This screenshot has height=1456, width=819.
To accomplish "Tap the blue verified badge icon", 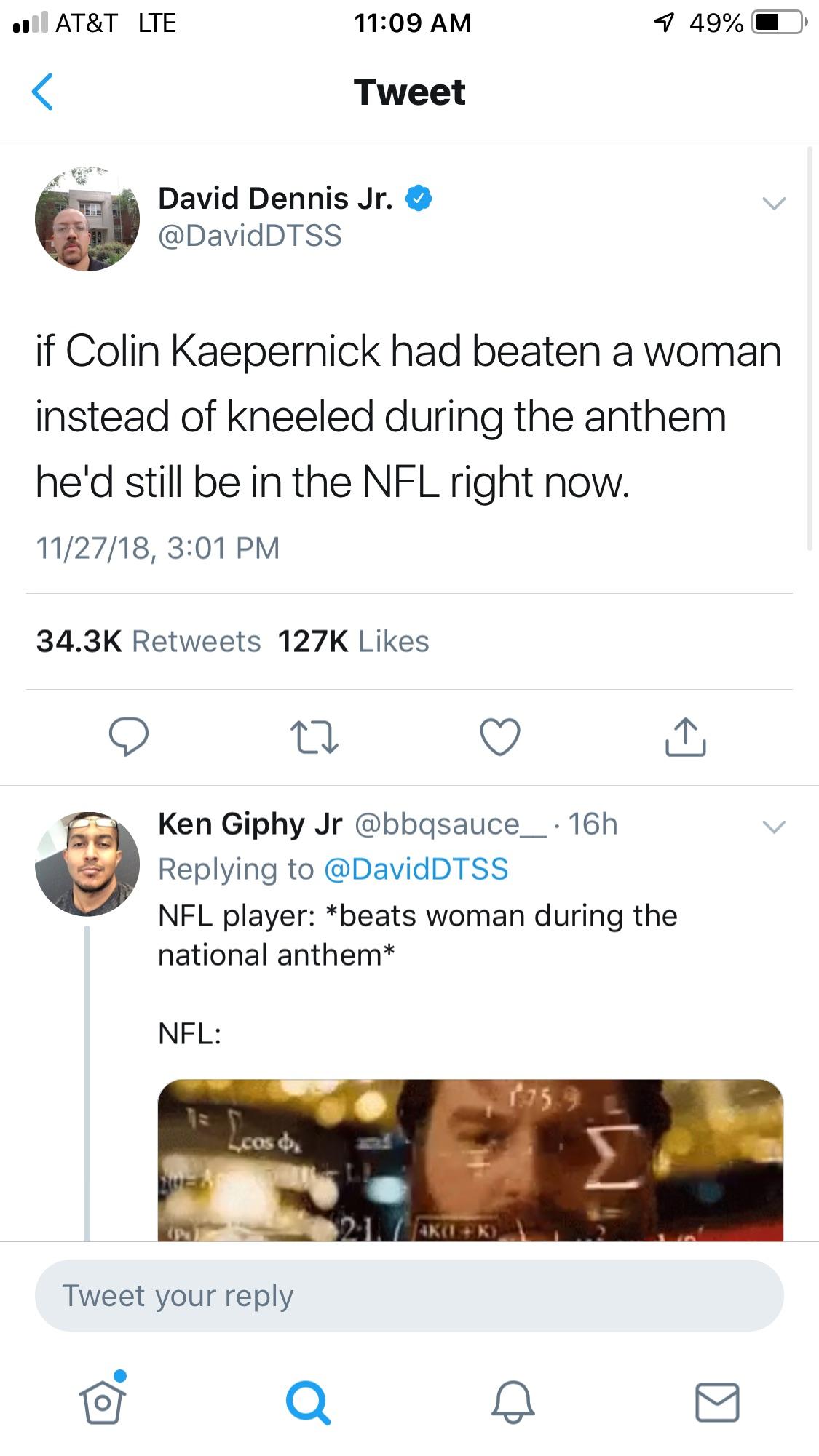I will tap(419, 198).
